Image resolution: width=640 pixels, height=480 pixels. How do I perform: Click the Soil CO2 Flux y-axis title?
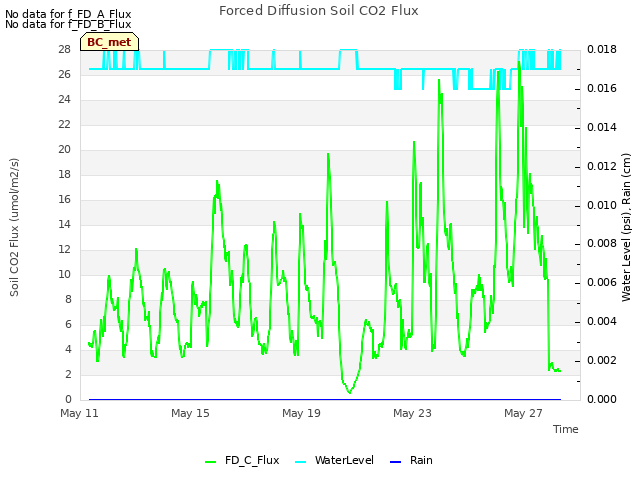14,227
